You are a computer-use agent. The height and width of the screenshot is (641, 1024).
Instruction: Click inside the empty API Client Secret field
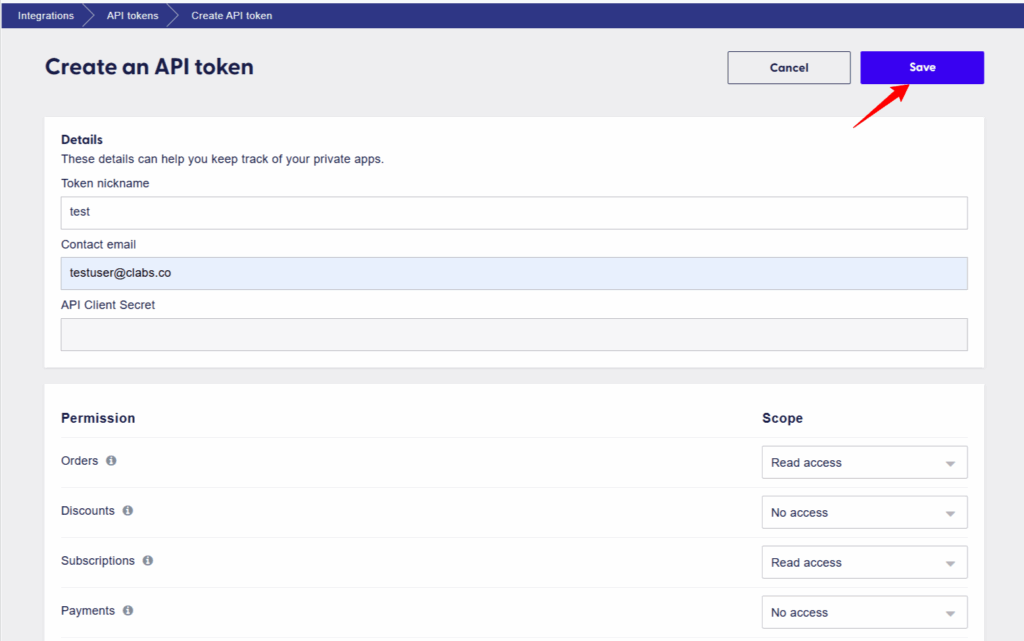[514, 334]
